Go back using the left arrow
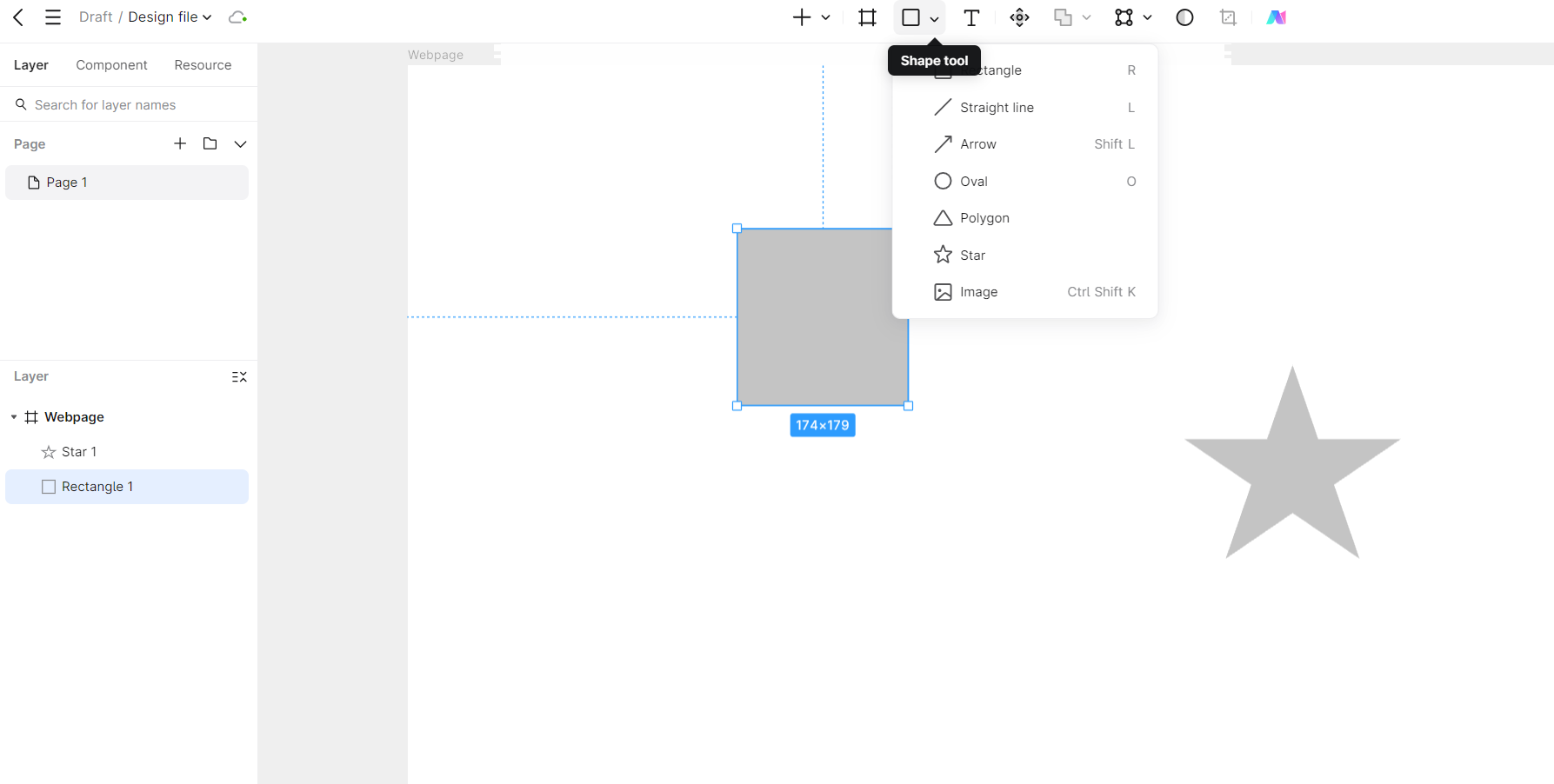 coord(18,17)
